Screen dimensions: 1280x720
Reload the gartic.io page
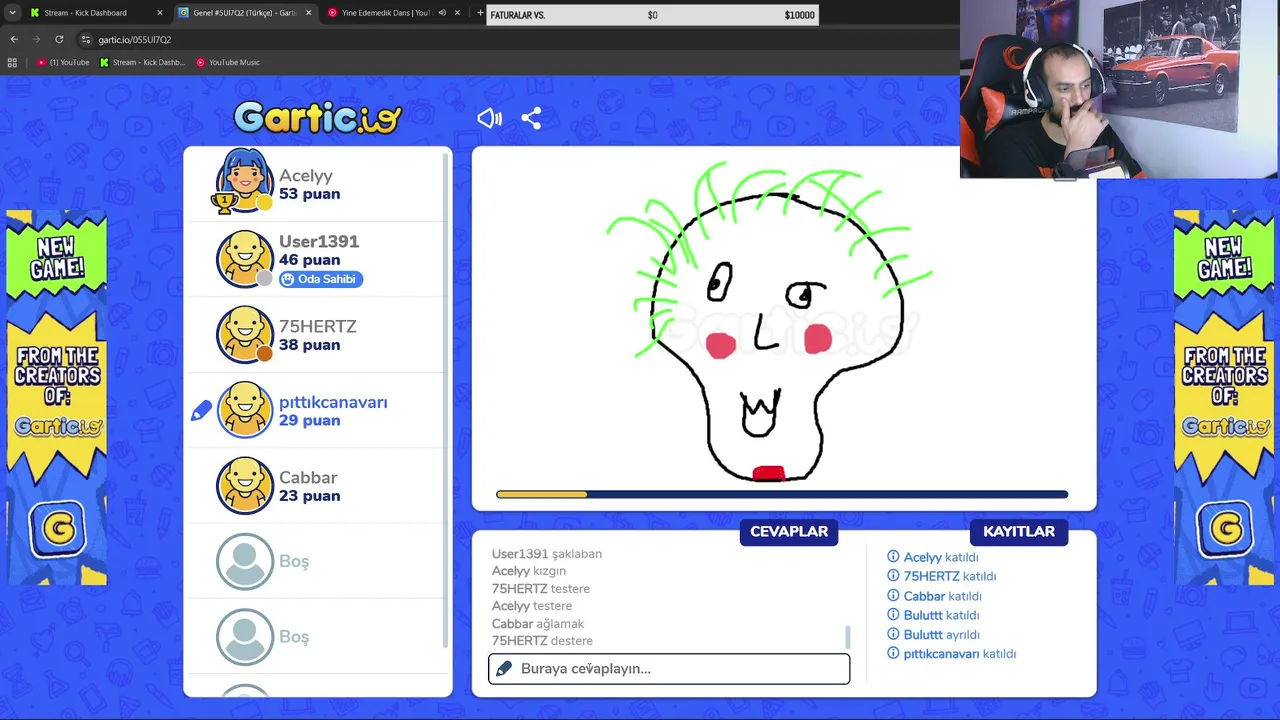point(59,39)
